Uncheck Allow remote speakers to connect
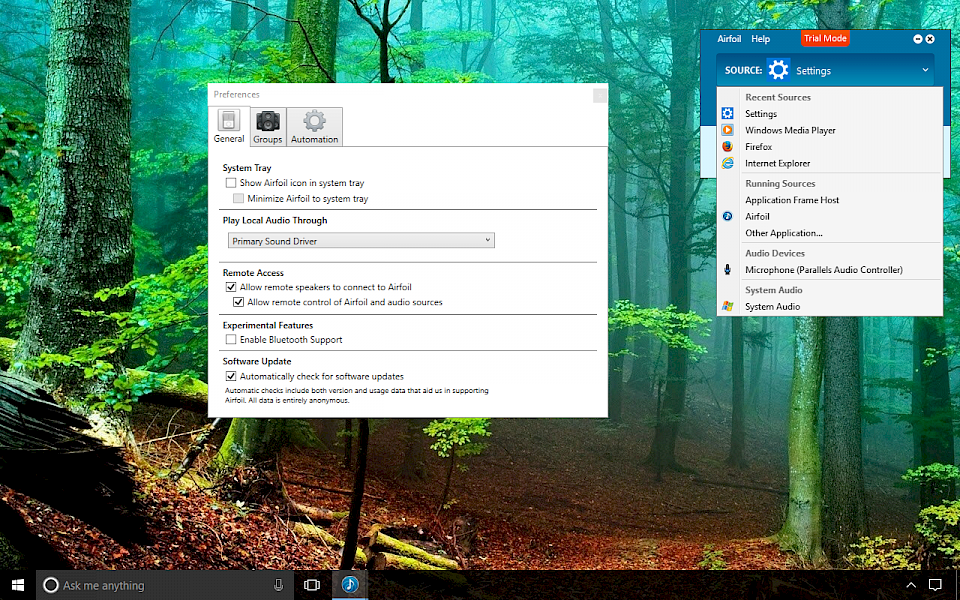The width and height of the screenshot is (960, 600). [231, 287]
